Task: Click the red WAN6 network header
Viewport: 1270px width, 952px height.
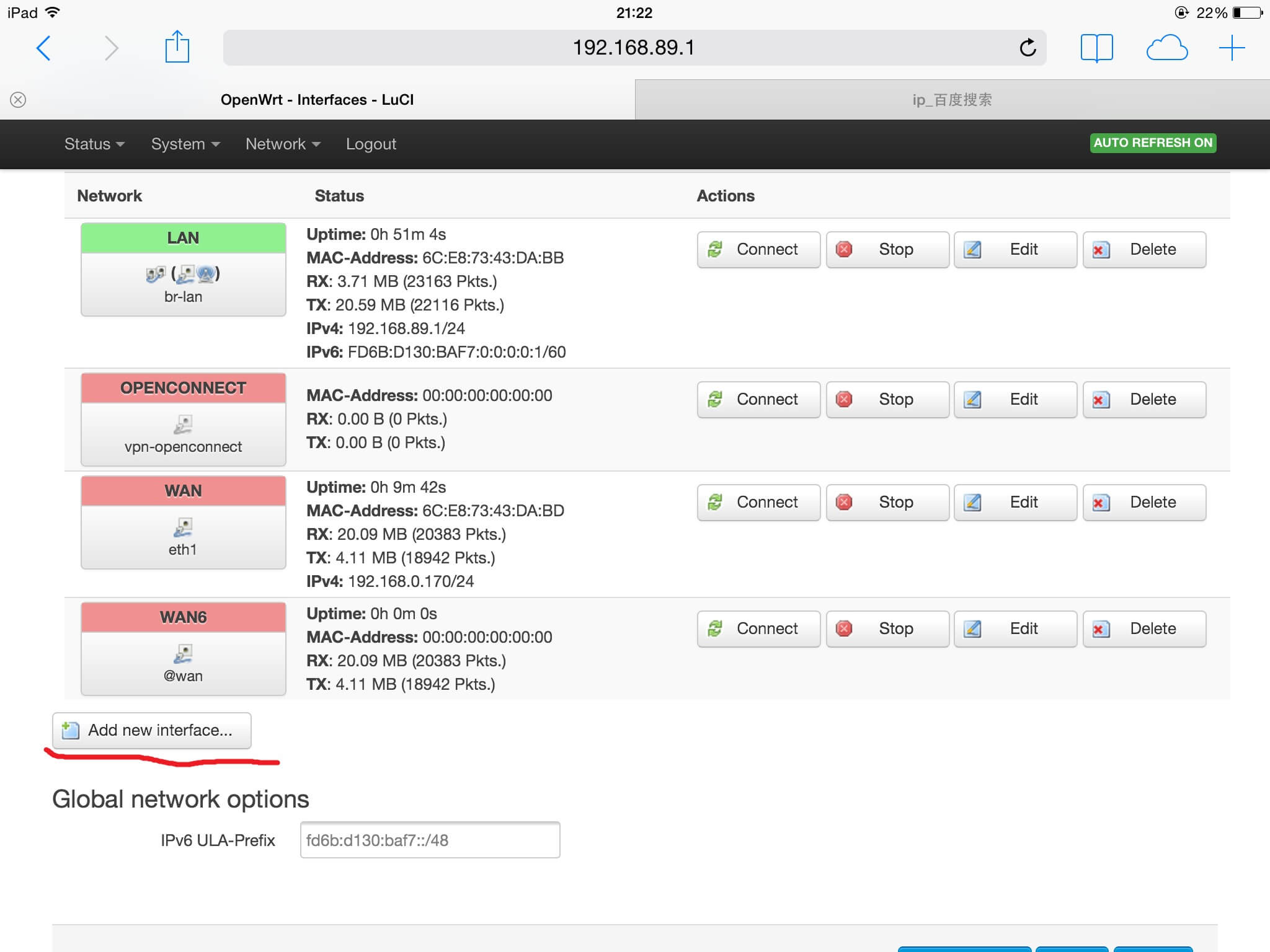Action: tap(183, 617)
